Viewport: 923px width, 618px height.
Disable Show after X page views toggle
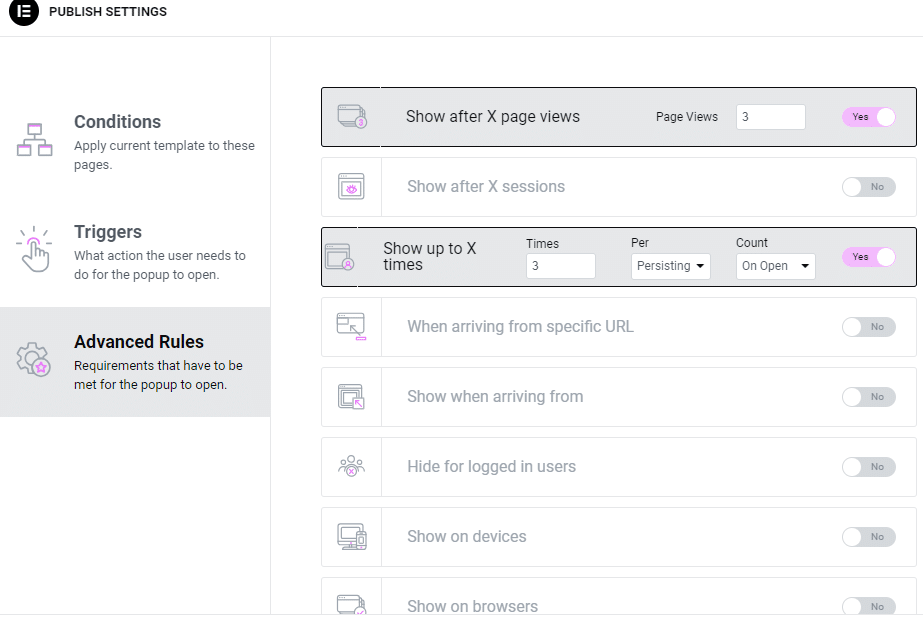(x=869, y=117)
